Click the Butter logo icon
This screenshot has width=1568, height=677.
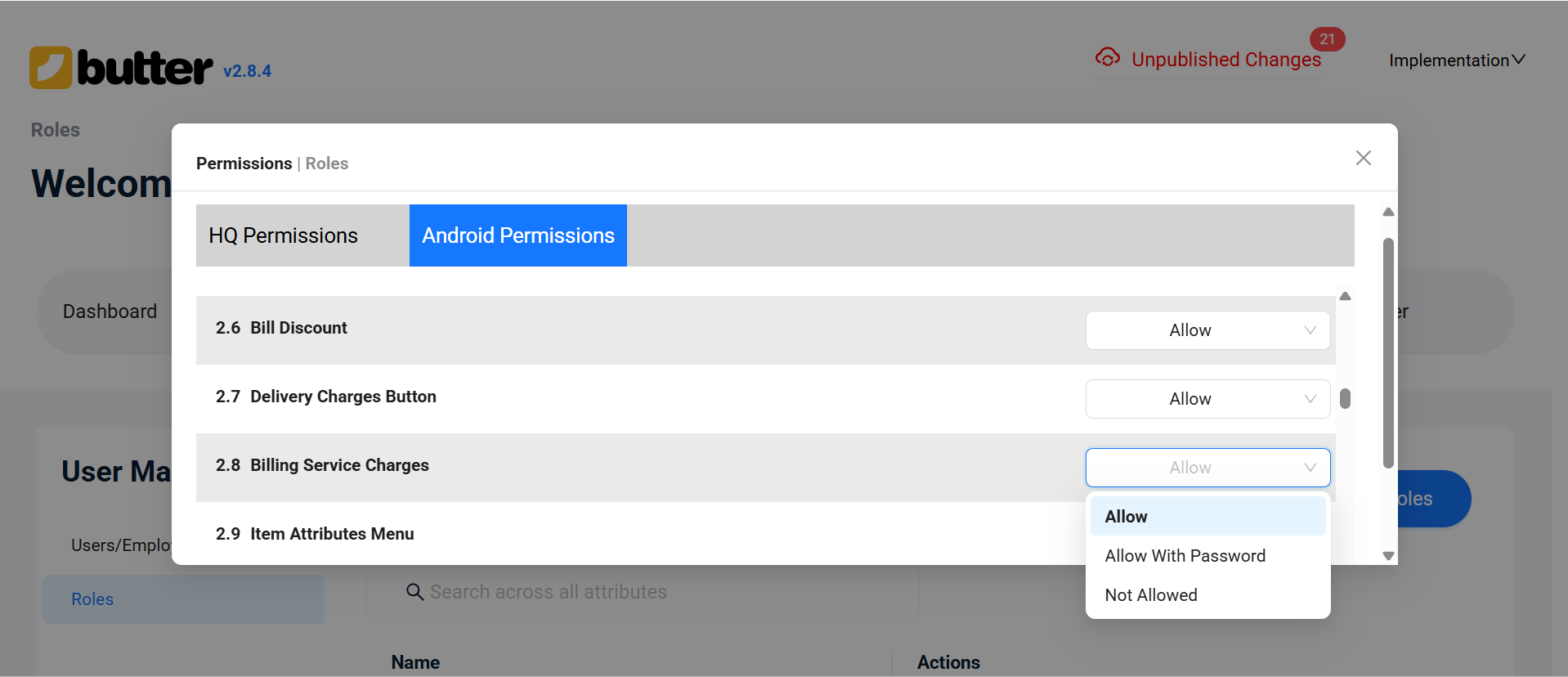pyautogui.click(x=51, y=68)
